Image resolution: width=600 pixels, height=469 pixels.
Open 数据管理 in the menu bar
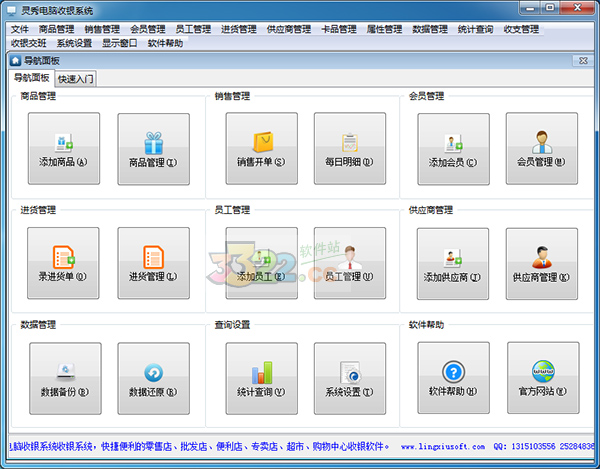point(430,29)
